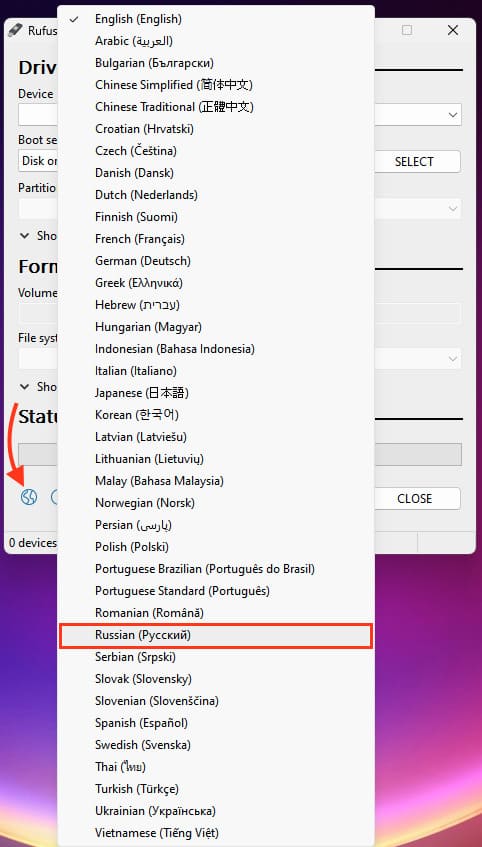Expand the advanced format options chevron
This screenshot has width=482, height=847.
tap(24, 387)
